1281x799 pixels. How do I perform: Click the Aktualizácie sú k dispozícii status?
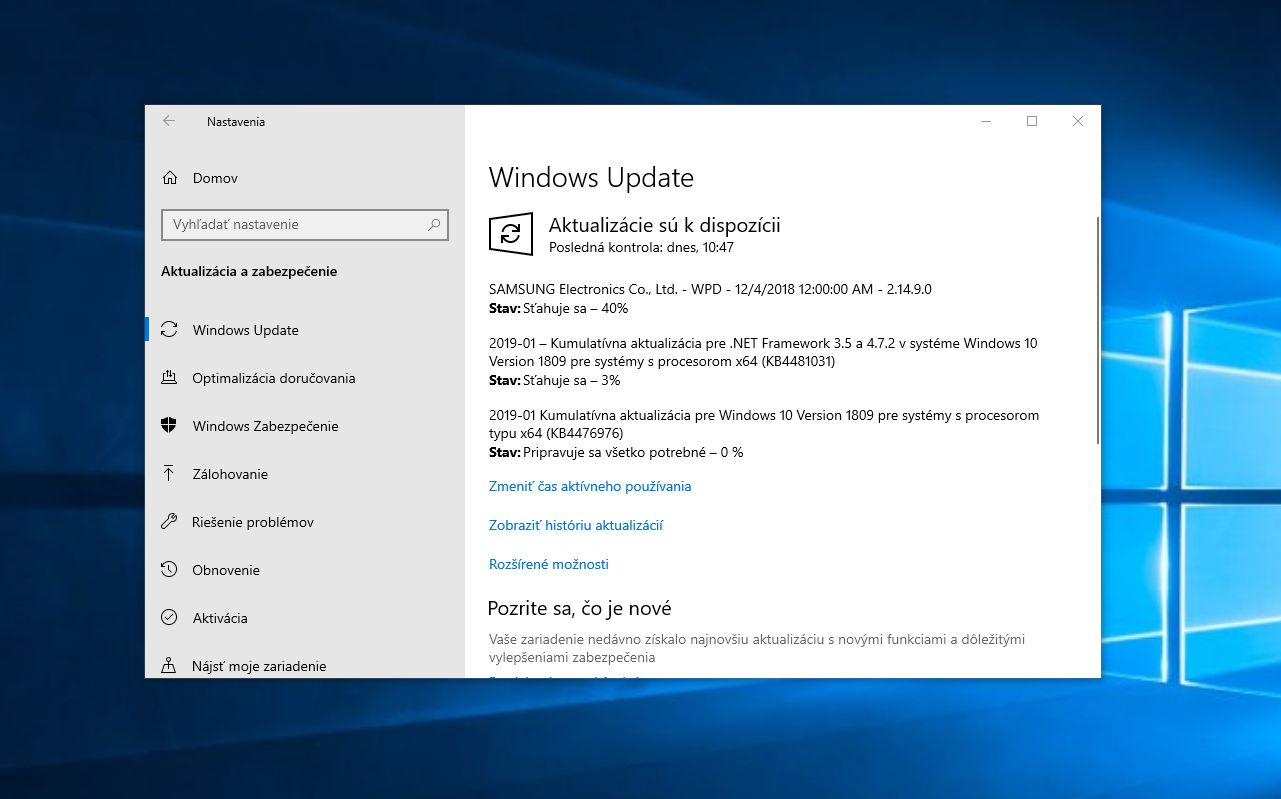pyautogui.click(x=664, y=225)
